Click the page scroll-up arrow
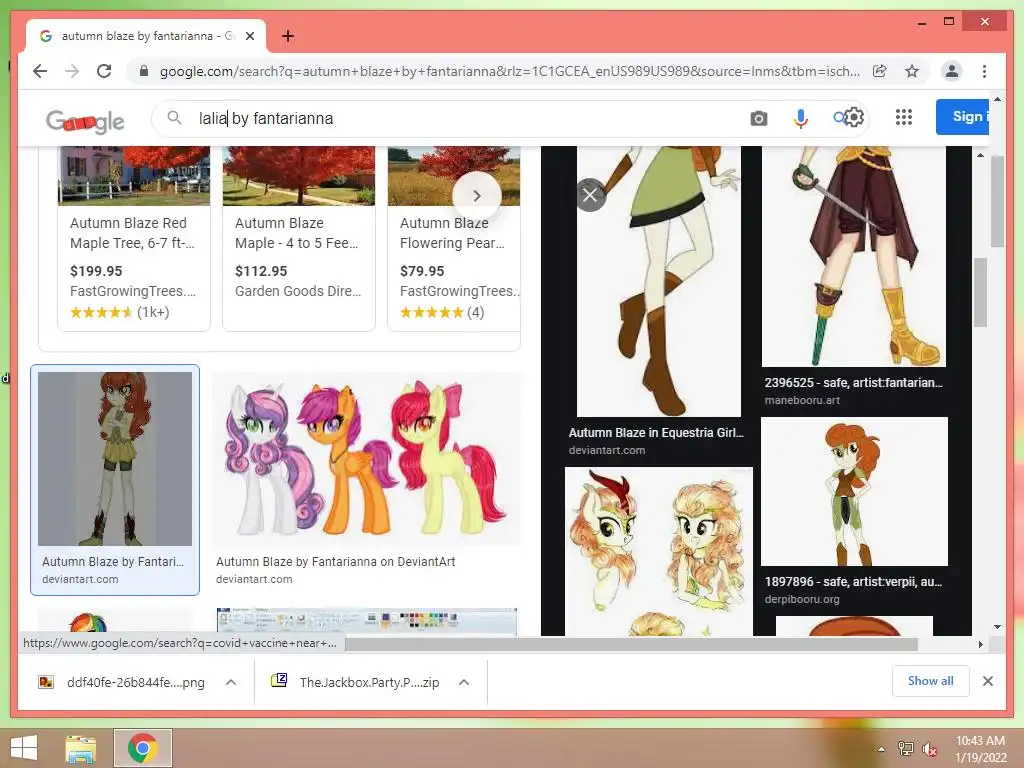The image size is (1024, 768). click(x=997, y=99)
